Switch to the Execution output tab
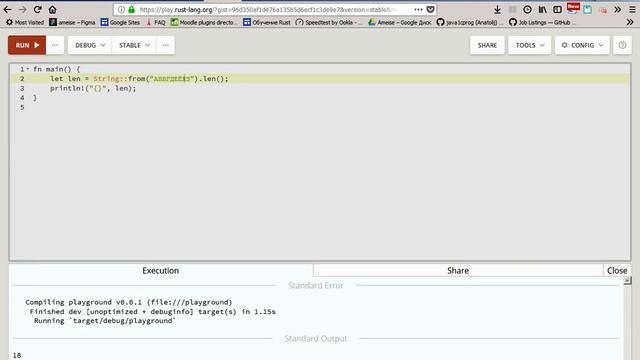The width and height of the screenshot is (640, 360). tap(160, 270)
